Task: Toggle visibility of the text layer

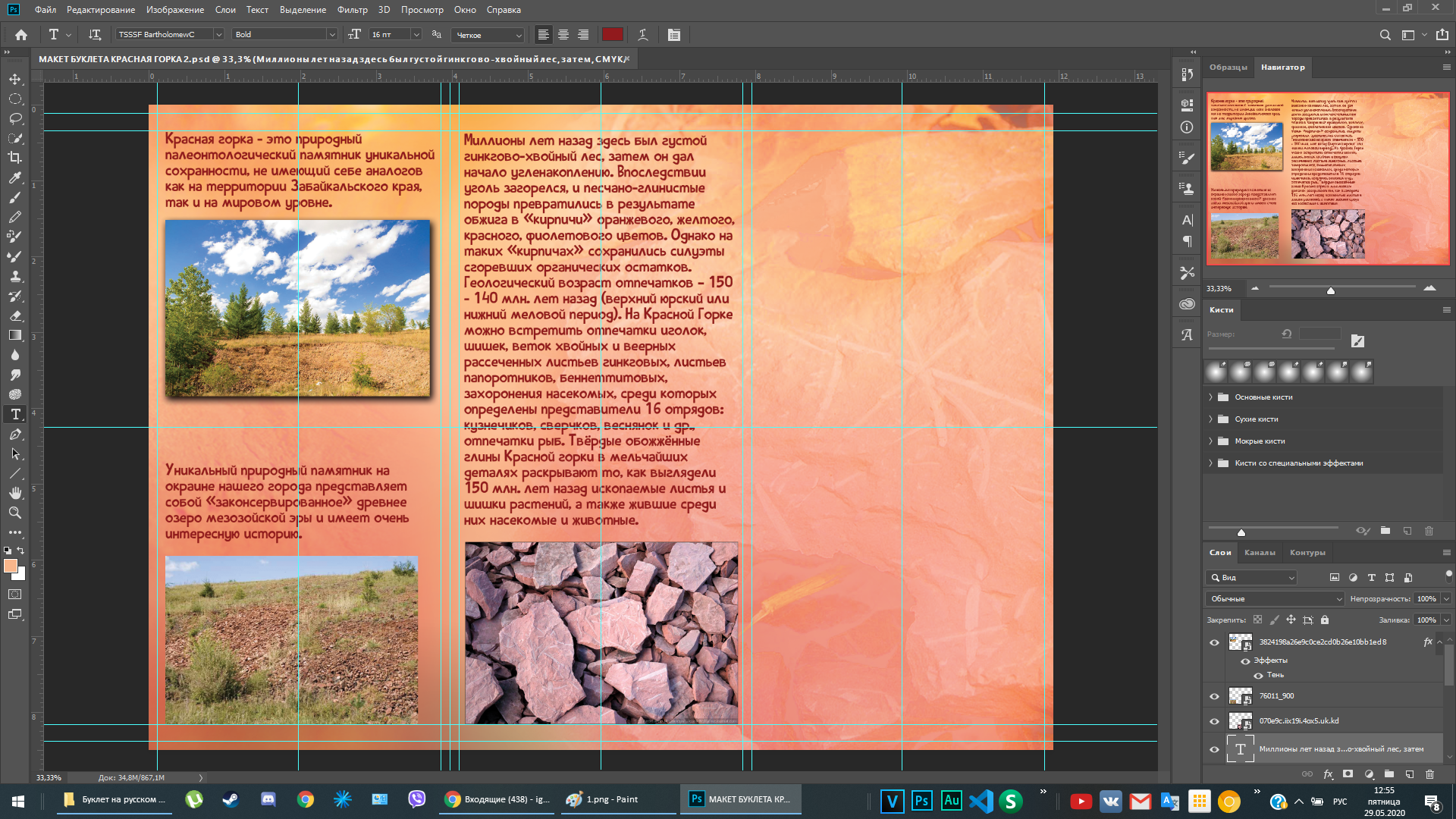Action: (x=1214, y=749)
